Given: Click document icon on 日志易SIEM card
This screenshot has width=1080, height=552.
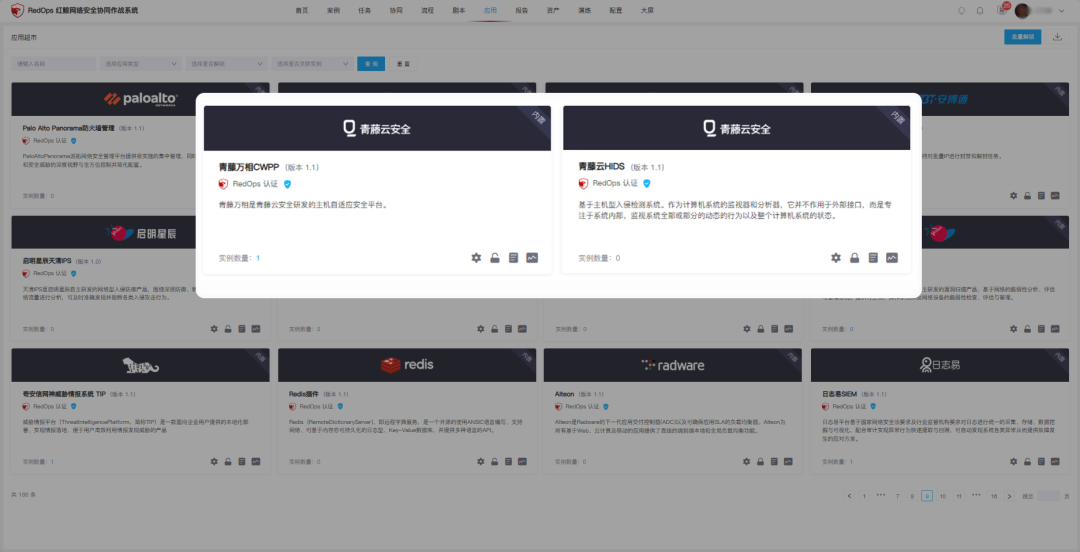Looking at the screenshot, I should tap(1041, 461).
